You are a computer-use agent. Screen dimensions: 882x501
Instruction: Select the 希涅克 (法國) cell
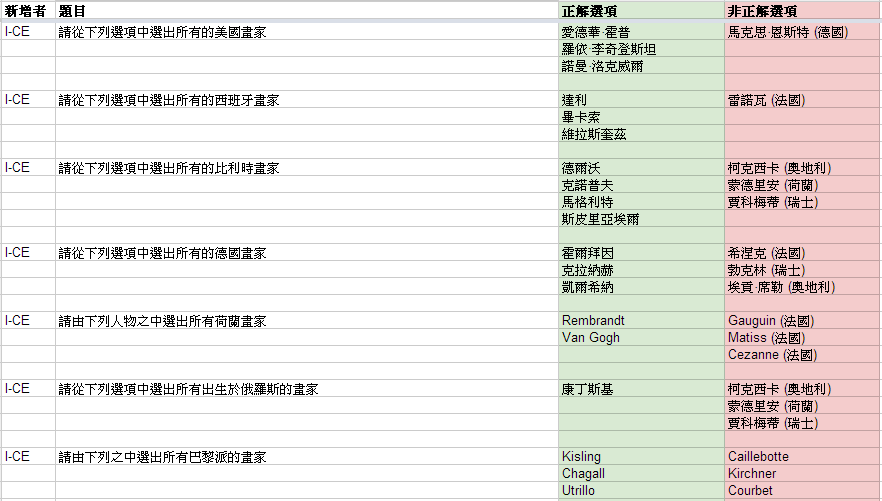pyautogui.click(x=803, y=253)
